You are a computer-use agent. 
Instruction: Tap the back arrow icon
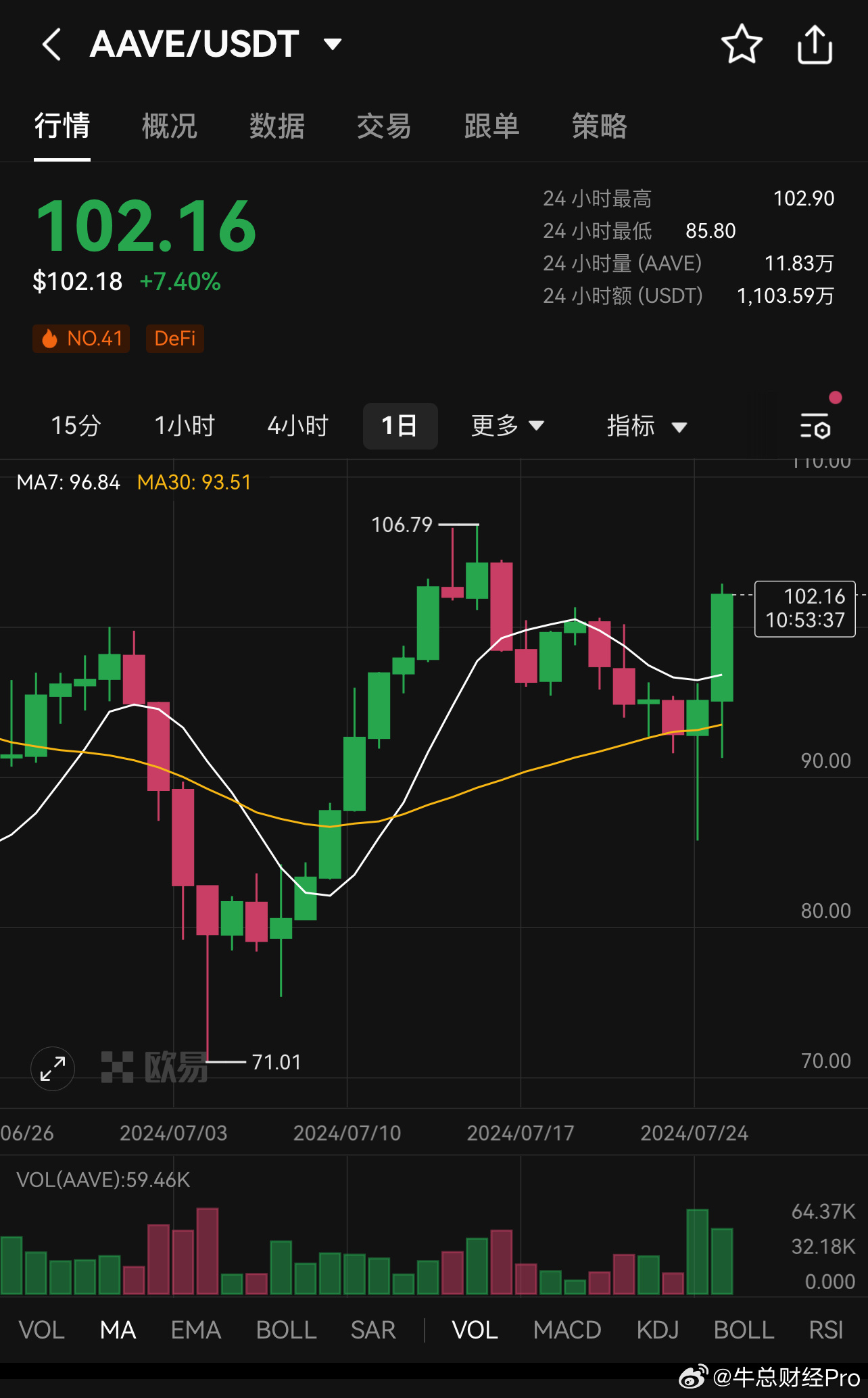52,45
